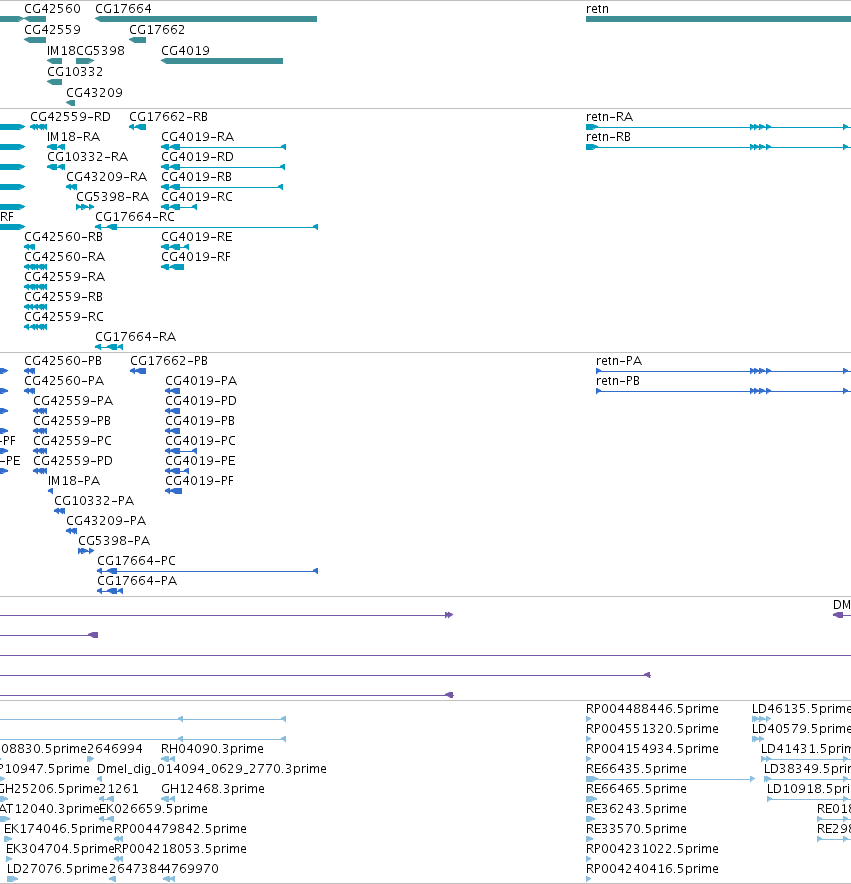Open the CG42559-RA transcript label

65,277
